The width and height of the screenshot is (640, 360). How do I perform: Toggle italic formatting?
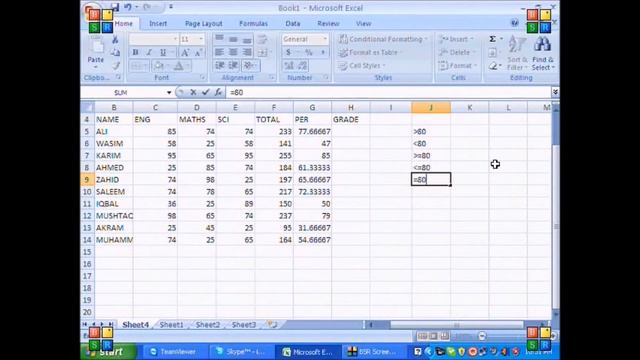[149, 52]
